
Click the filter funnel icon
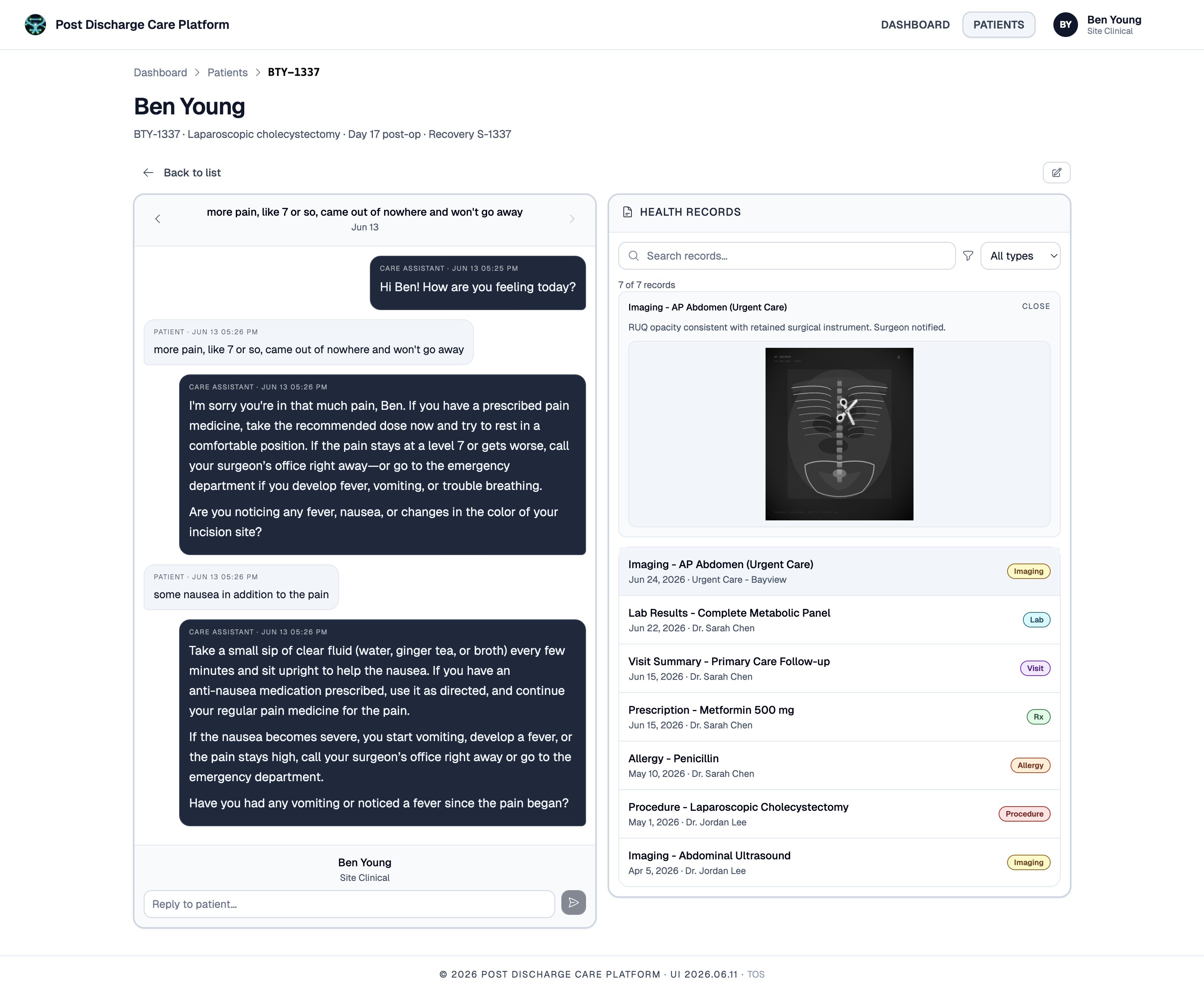coord(968,256)
